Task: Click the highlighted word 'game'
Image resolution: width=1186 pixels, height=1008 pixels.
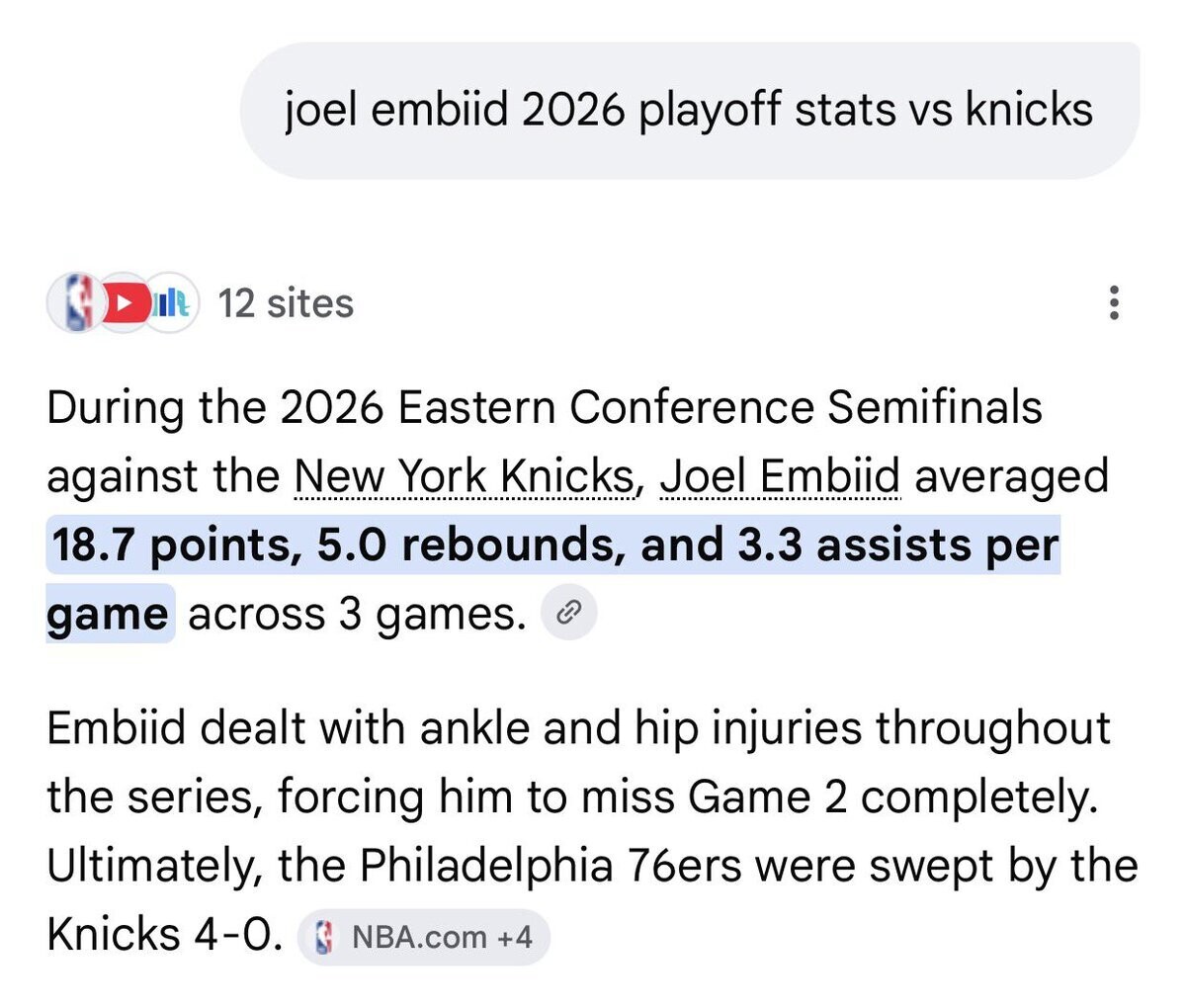Action: tap(109, 614)
